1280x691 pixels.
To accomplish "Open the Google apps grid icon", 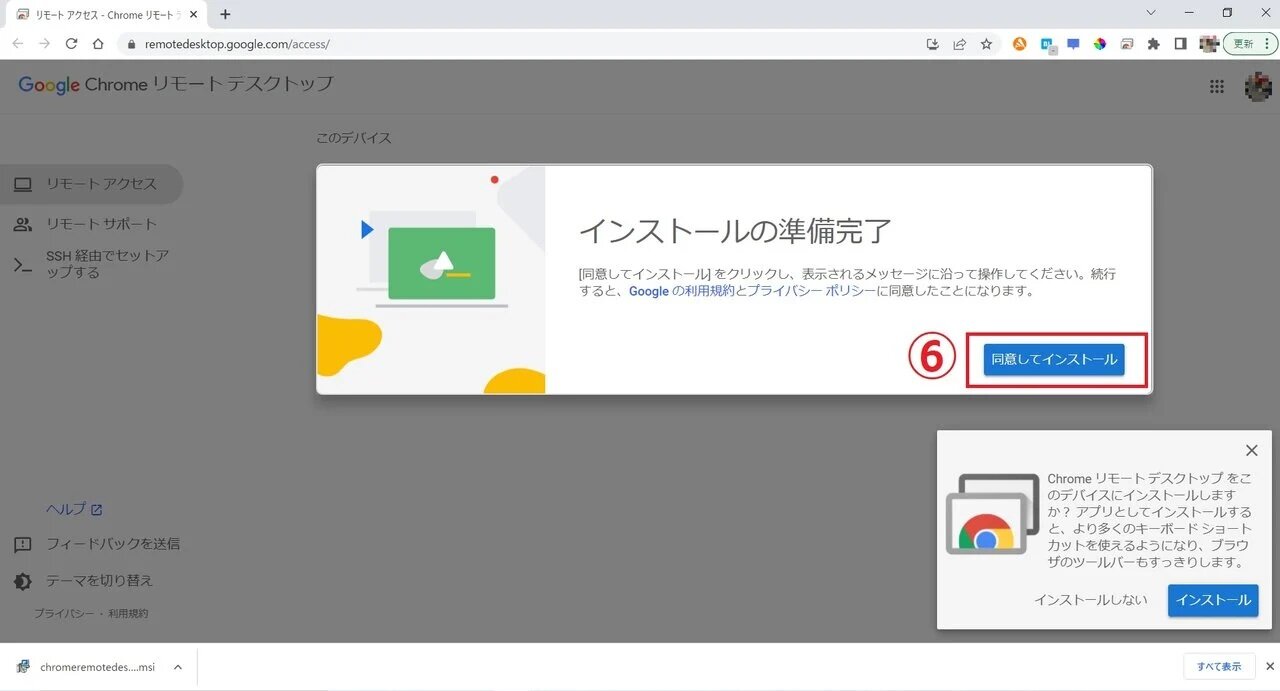I will (x=1217, y=86).
